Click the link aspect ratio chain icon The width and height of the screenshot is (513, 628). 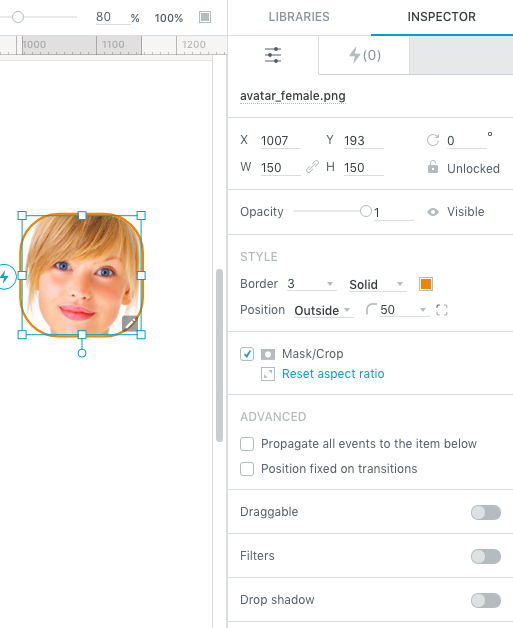pos(312,167)
